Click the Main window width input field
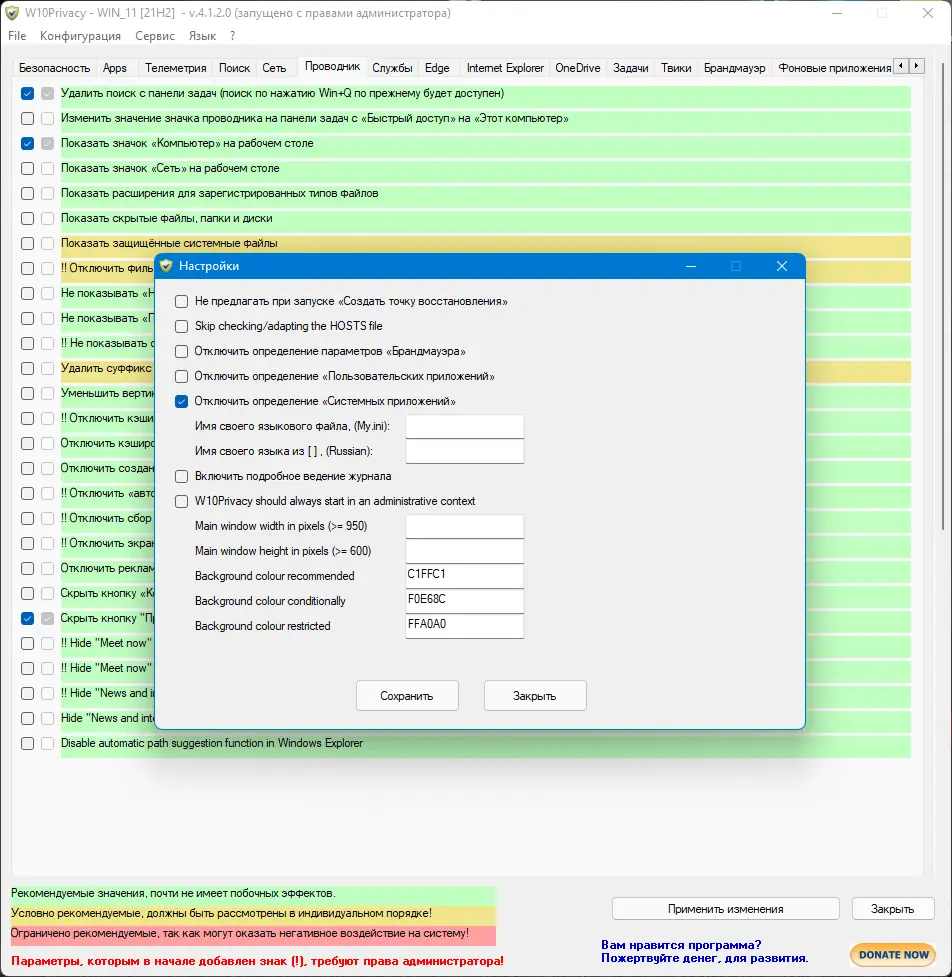952x977 pixels. (x=465, y=526)
